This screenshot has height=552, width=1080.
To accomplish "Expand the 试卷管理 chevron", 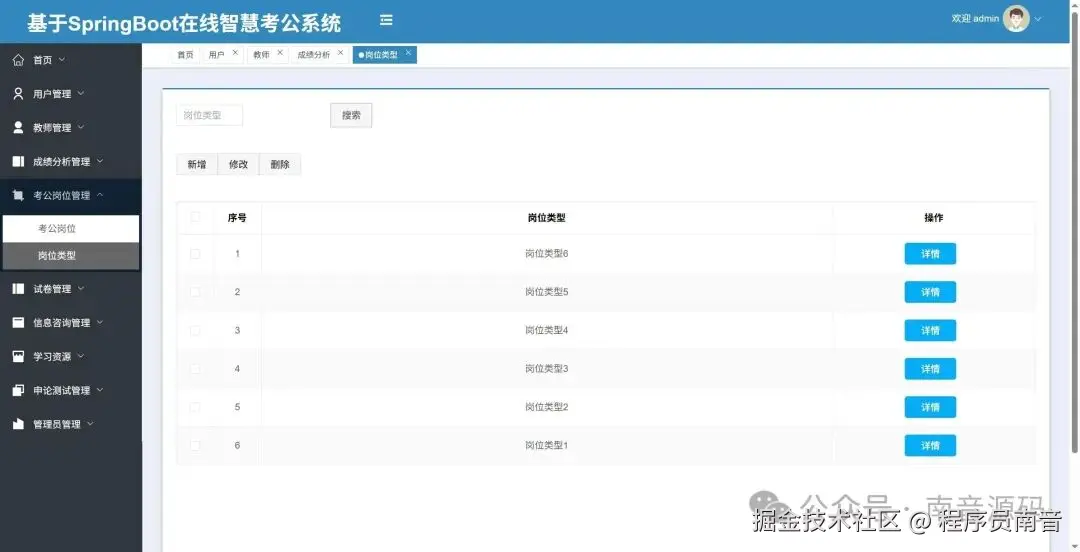I will point(81,288).
